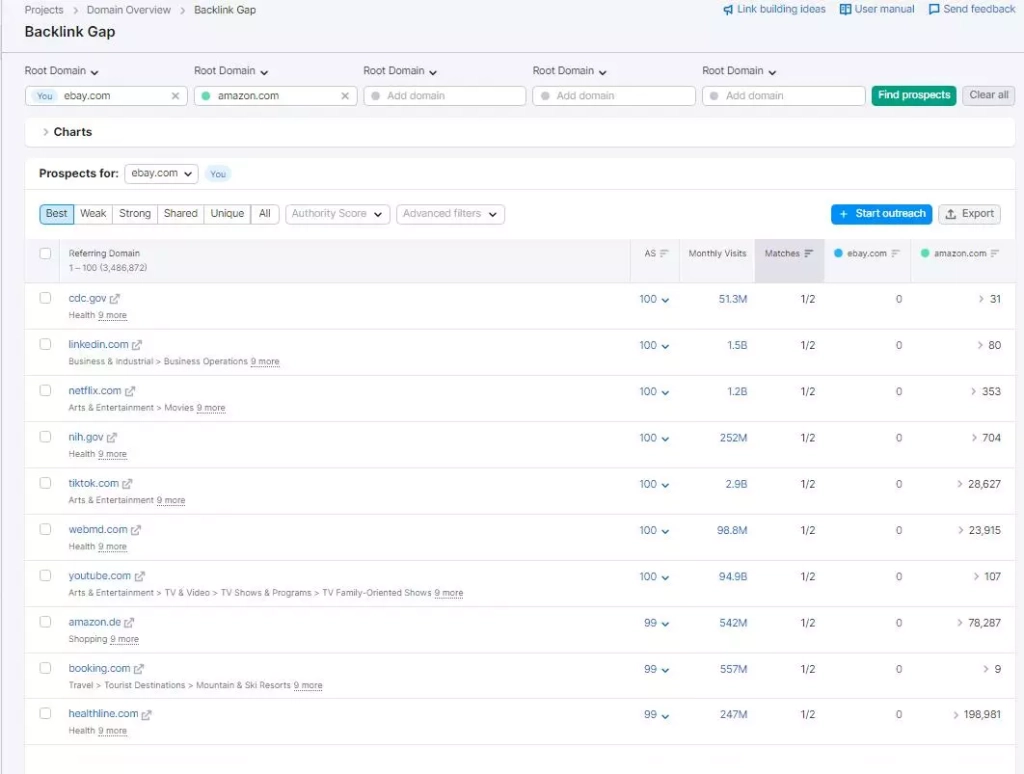
Task: Remove amazon.com domain with X icon
Action: [x=345, y=96]
